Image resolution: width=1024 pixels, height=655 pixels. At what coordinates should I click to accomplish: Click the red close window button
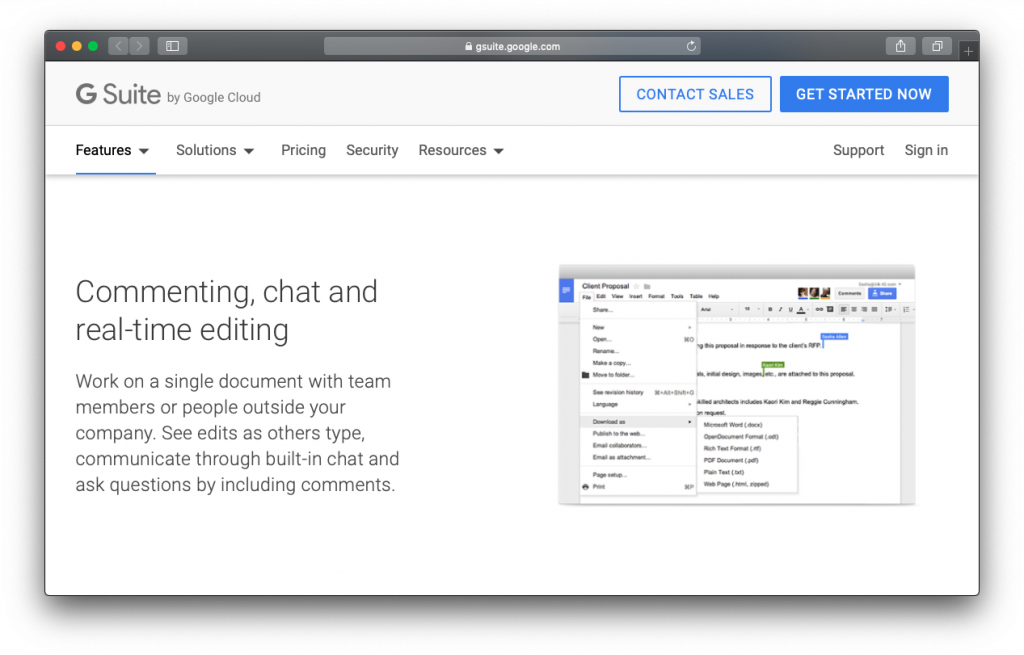[x=61, y=46]
